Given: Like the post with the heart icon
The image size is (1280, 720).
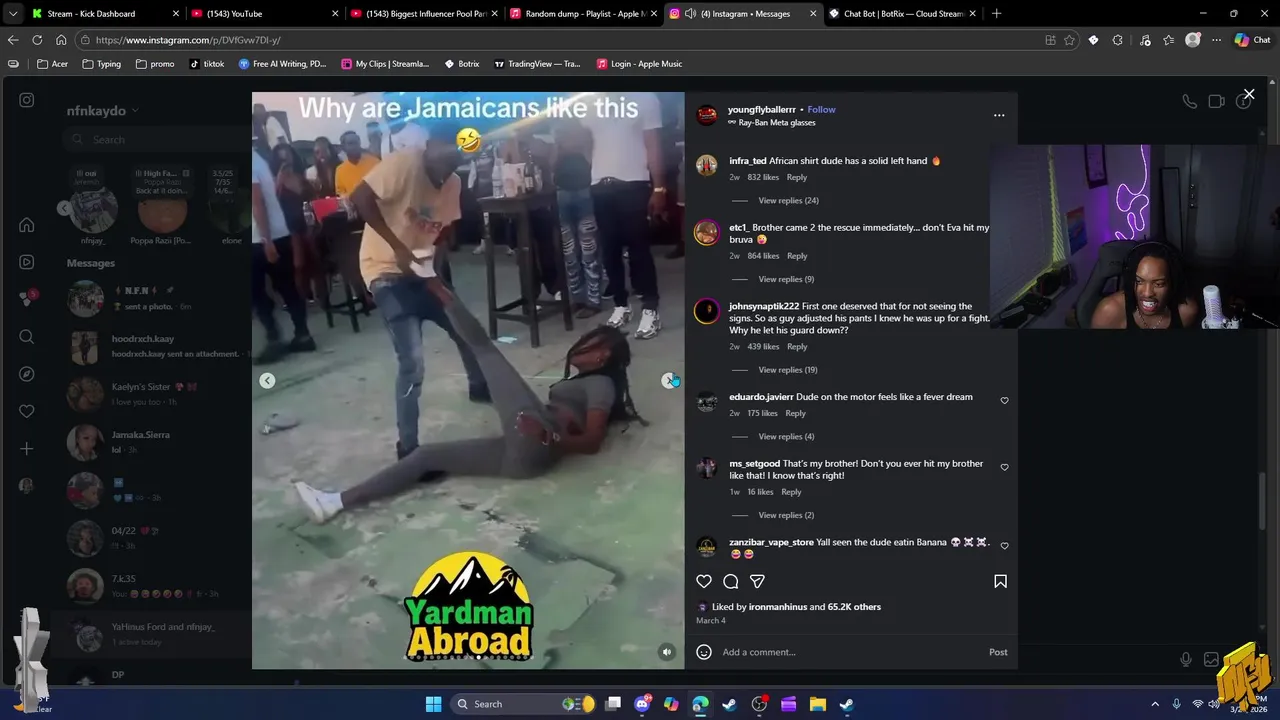Looking at the screenshot, I should (x=704, y=581).
